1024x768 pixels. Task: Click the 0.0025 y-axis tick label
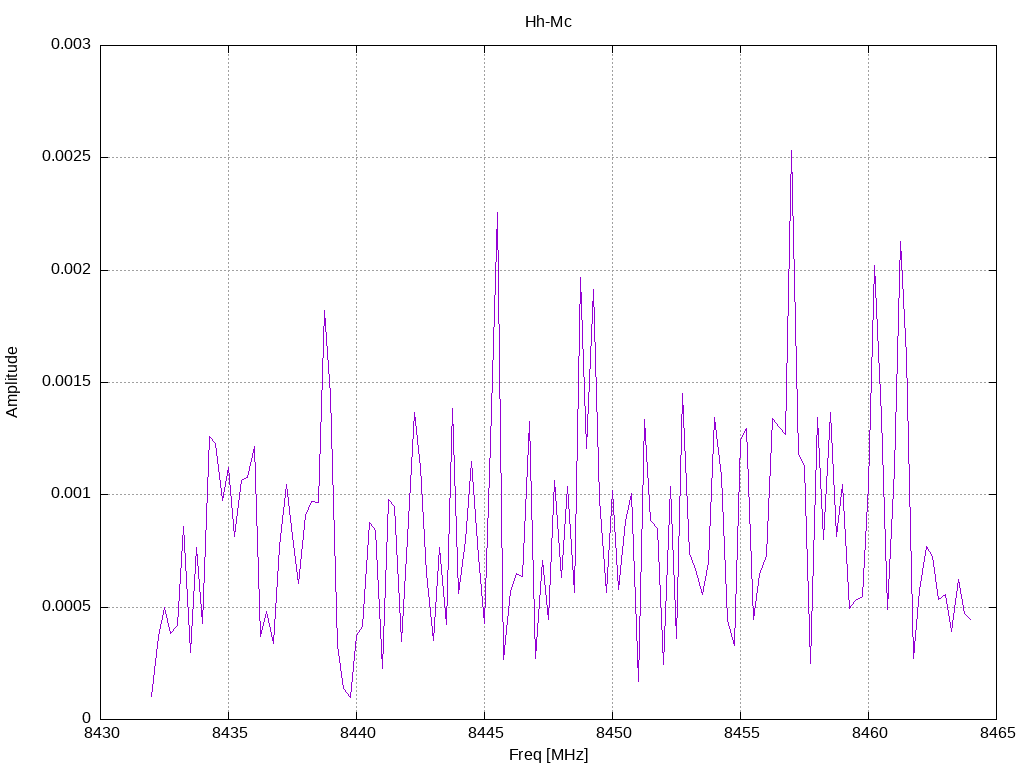pyautogui.click(x=66, y=157)
